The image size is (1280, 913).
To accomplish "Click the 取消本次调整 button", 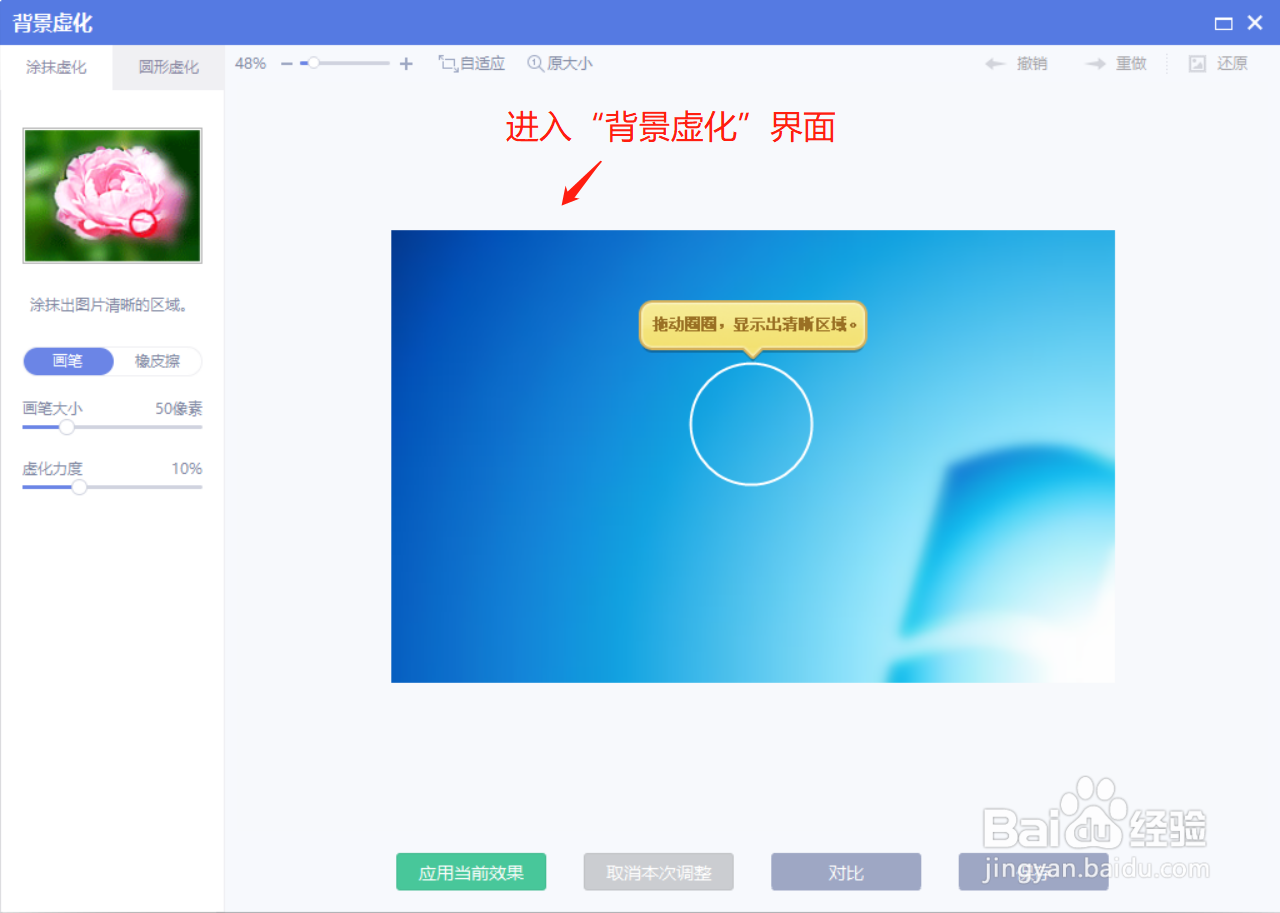I will (658, 871).
